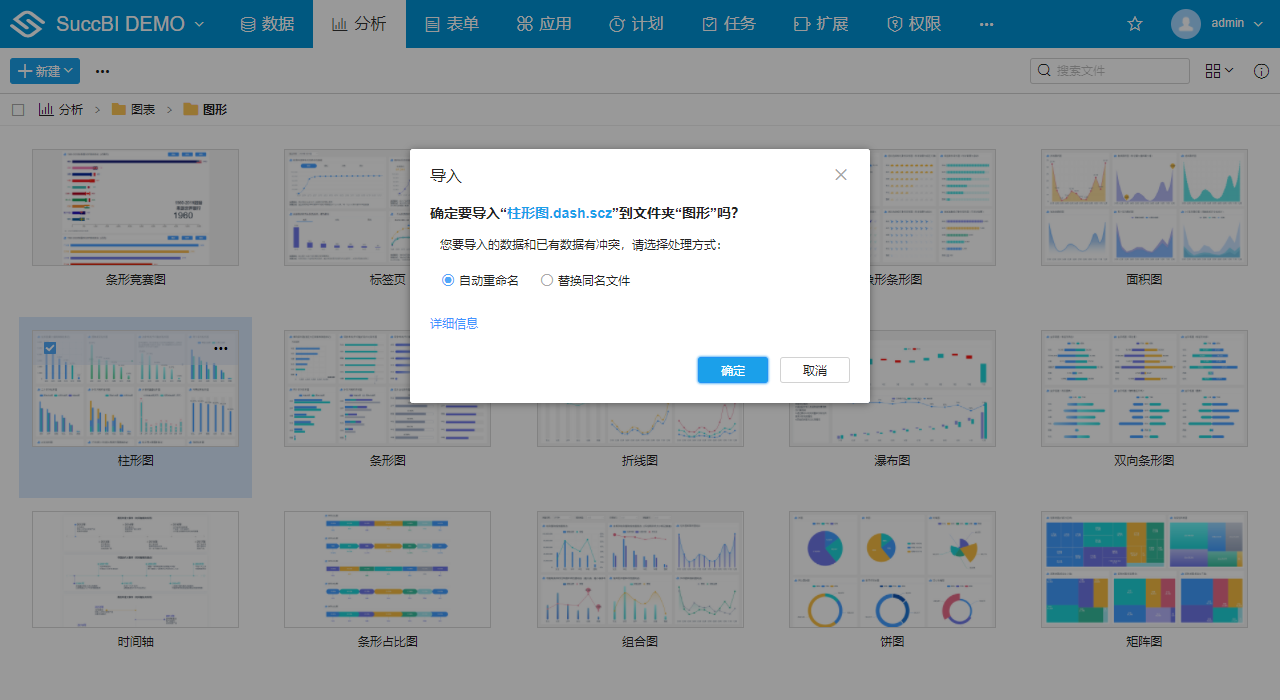
Task: Open the SuccBI DEMO workspace dropdown
Action: click(110, 23)
